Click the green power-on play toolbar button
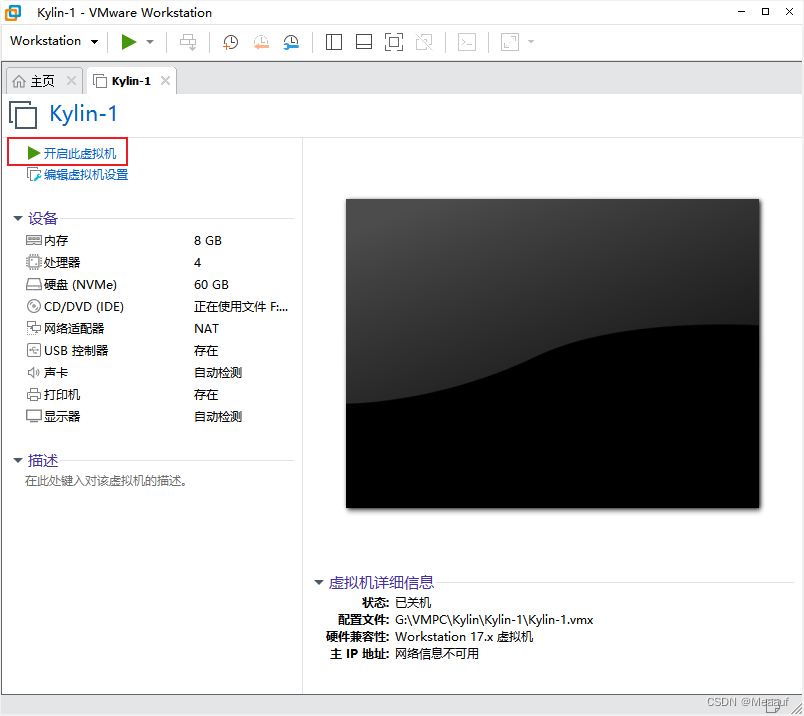 129,42
